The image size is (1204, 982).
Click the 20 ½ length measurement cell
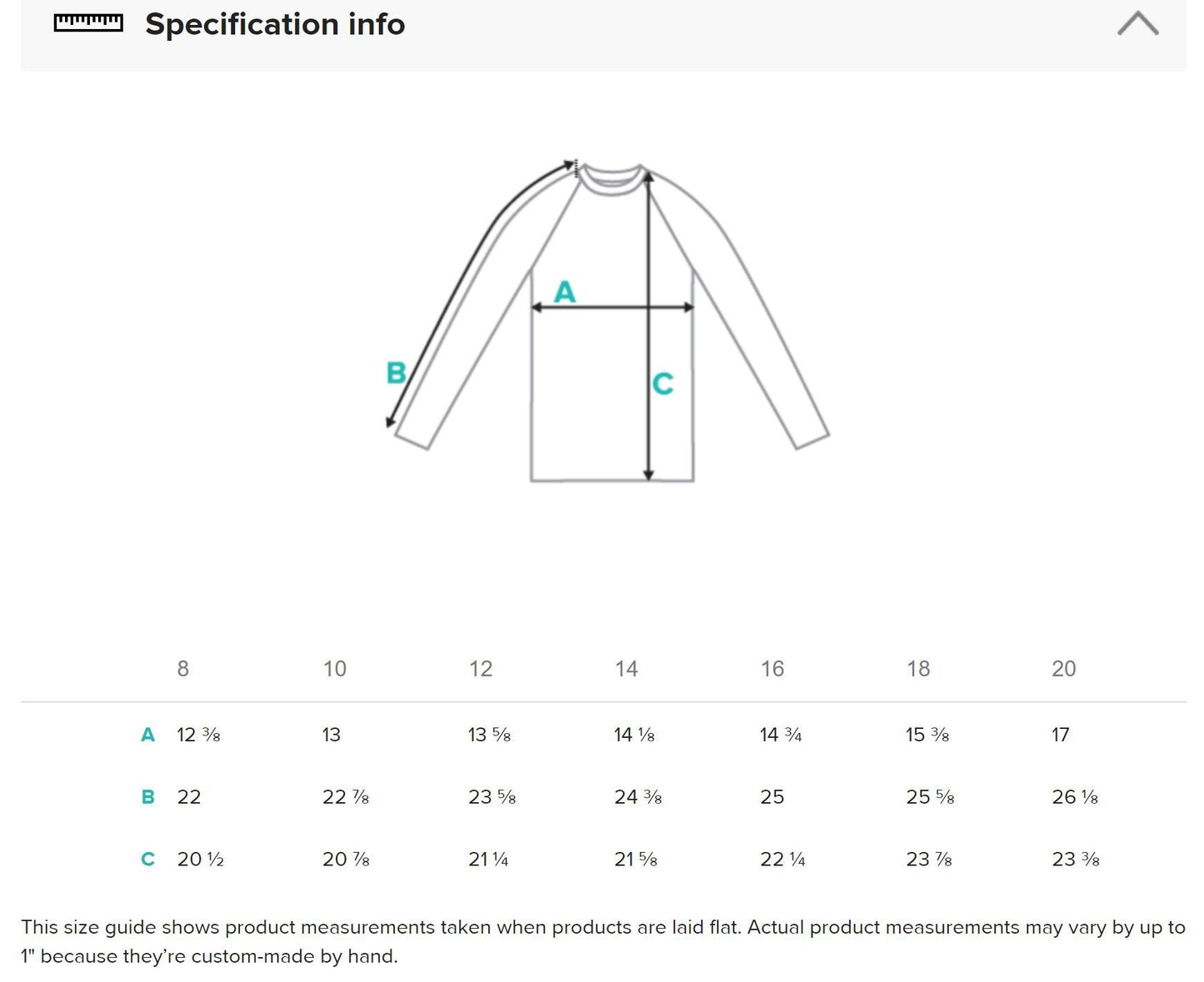(x=200, y=860)
